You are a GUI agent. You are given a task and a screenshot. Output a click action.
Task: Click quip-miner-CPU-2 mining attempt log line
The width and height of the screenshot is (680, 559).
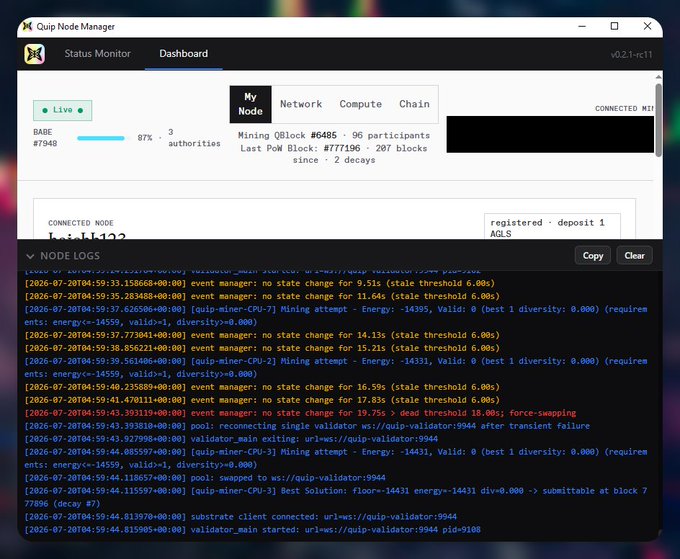pos(336,367)
